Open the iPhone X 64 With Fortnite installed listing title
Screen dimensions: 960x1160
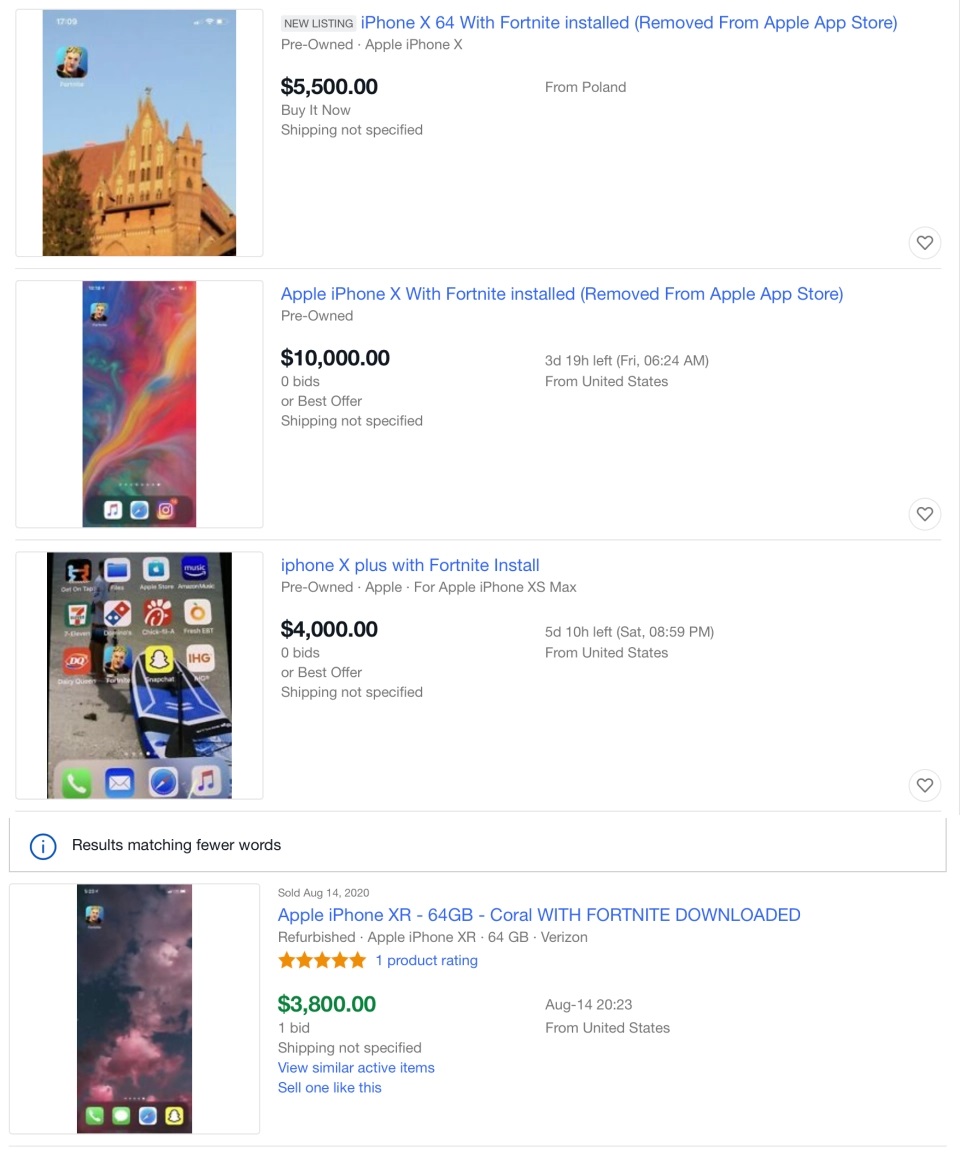point(629,23)
